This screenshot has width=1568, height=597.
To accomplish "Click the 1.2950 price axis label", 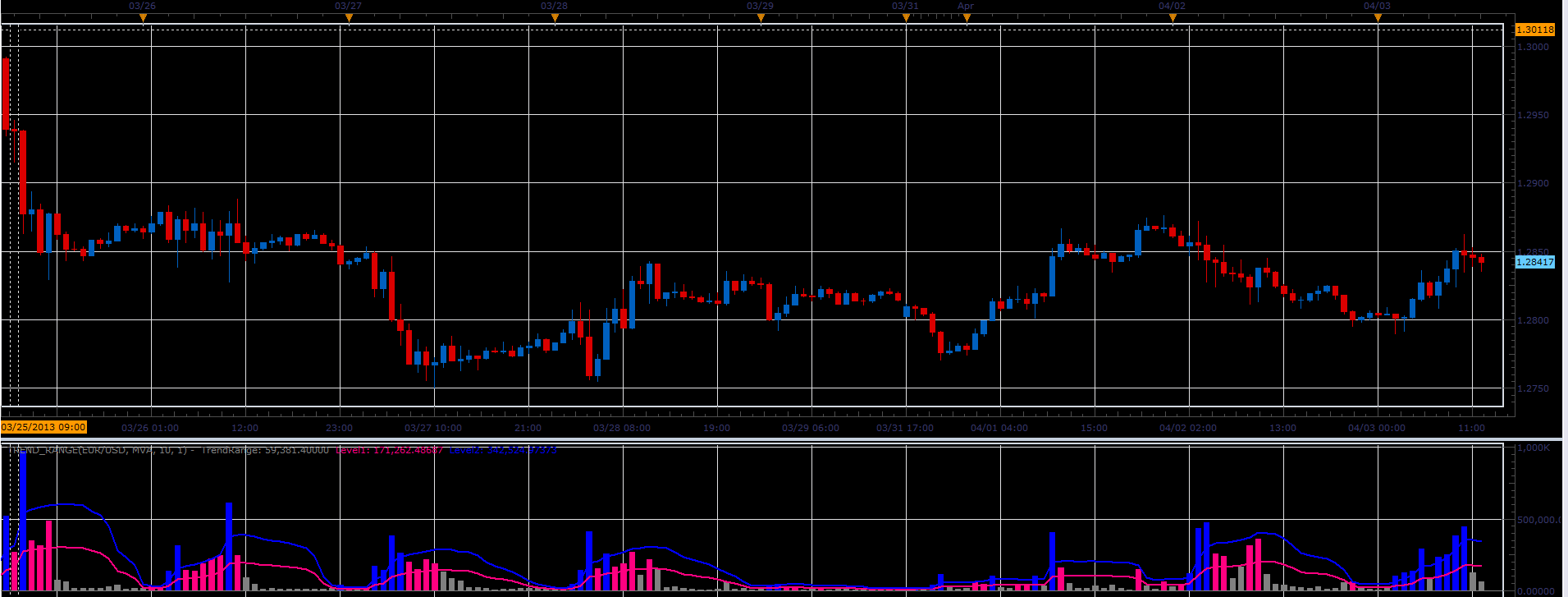I will tap(1533, 115).
